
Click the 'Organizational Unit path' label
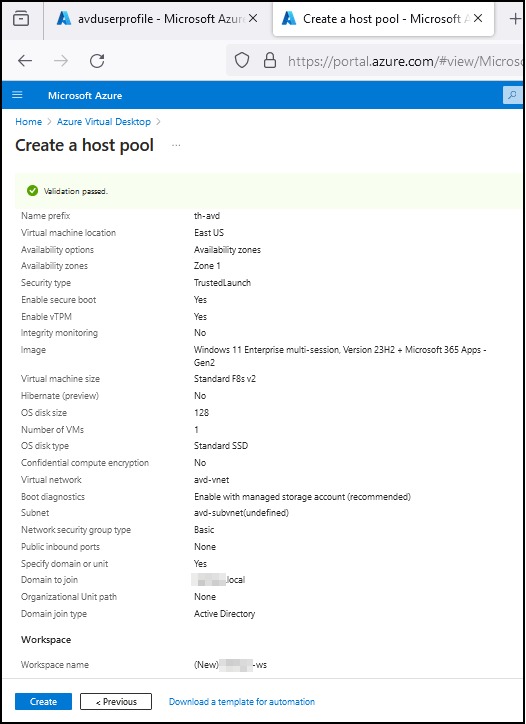[69, 597]
